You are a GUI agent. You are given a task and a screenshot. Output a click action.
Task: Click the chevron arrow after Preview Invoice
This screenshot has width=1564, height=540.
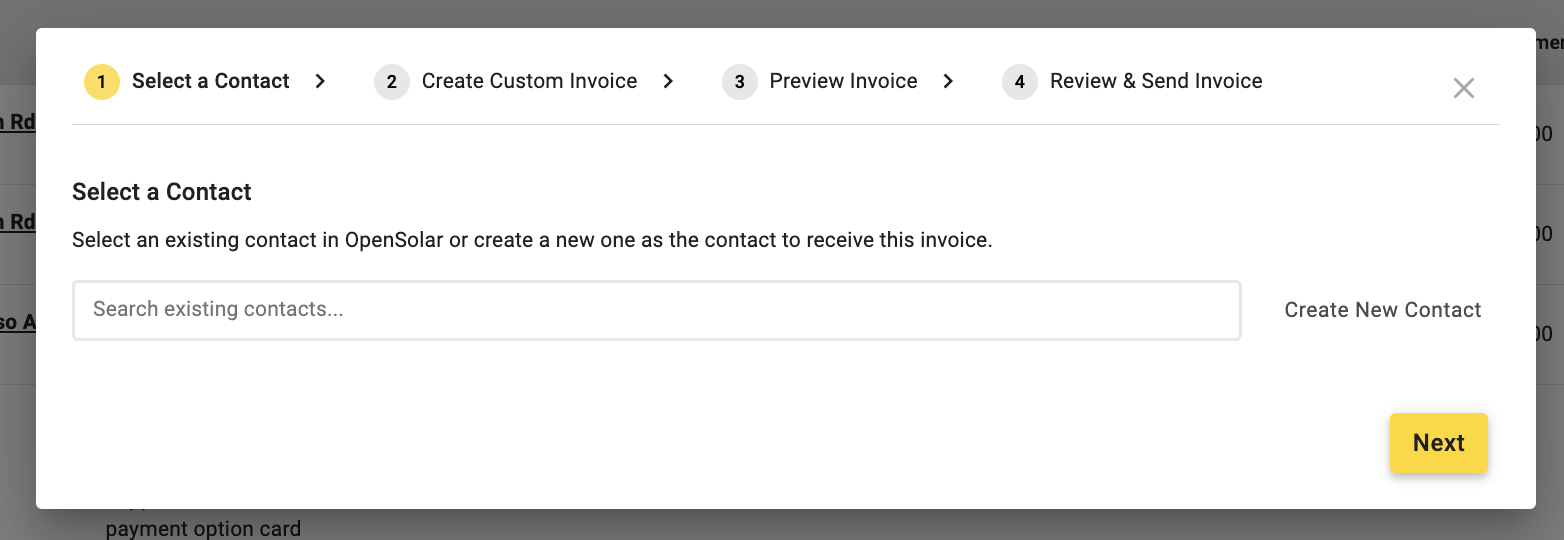click(x=948, y=82)
